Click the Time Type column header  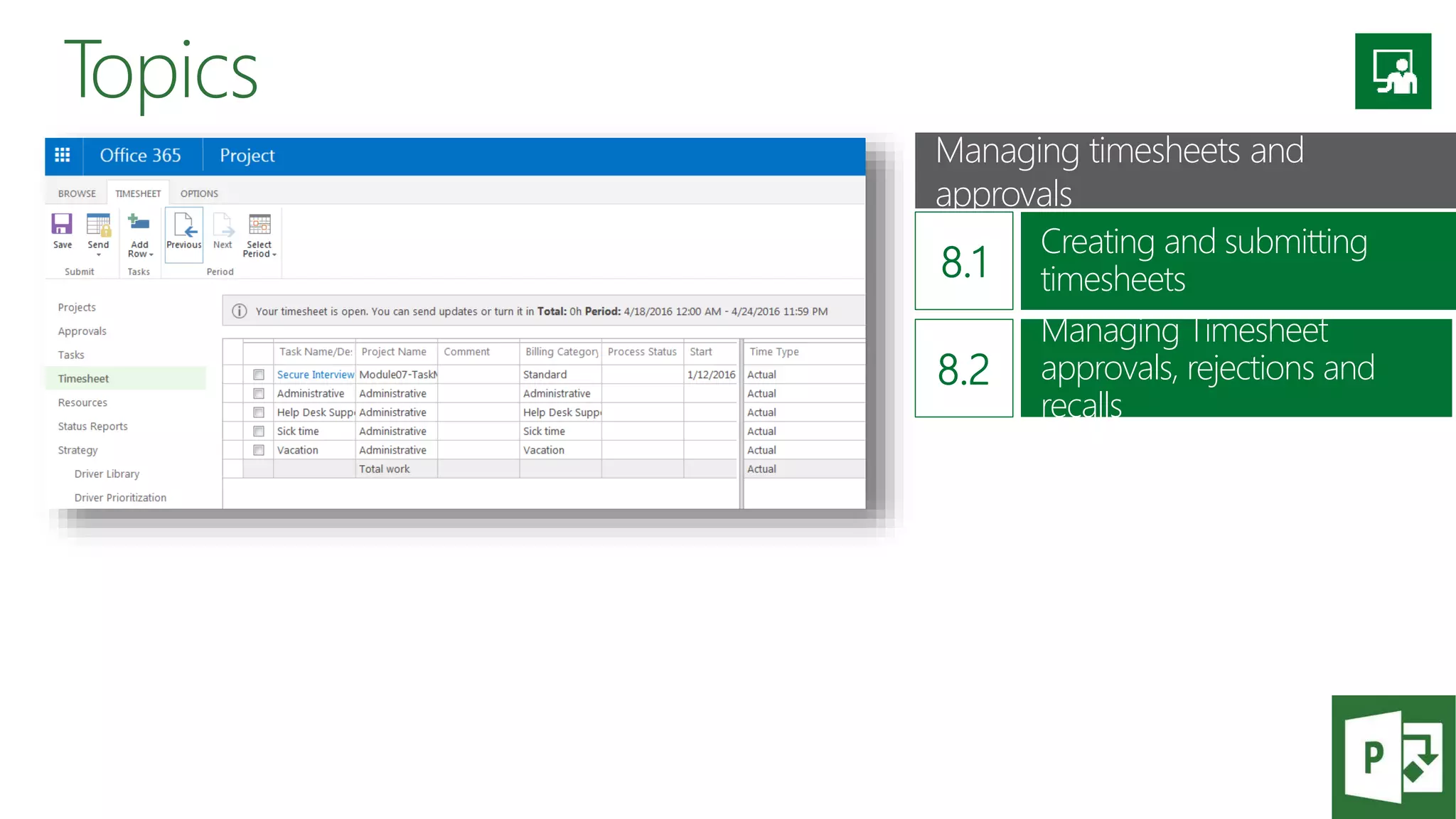point(804,352)
